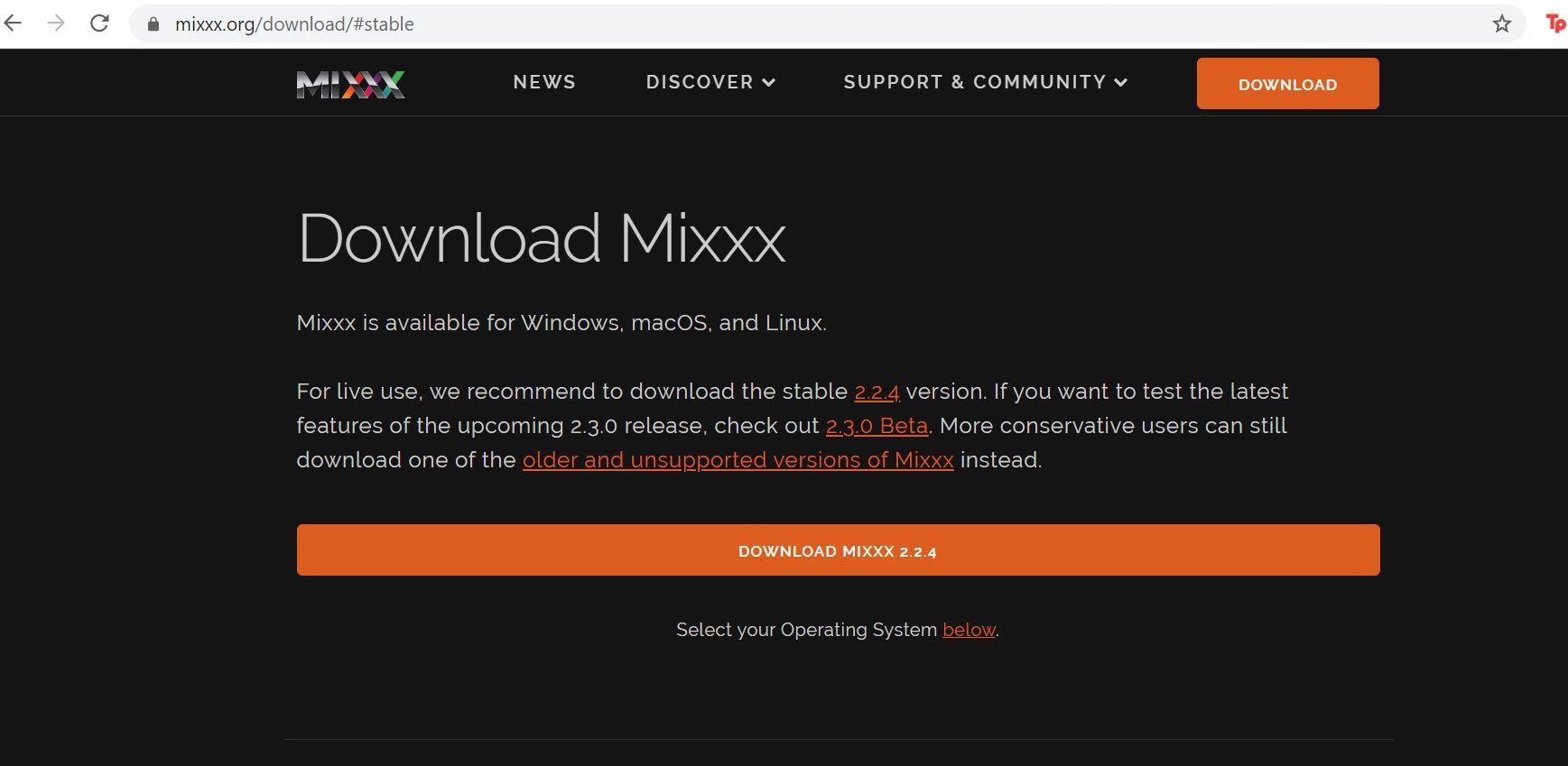The image size is (1568, 766).
Task: Open older and unsupported versions link
Action: pyautogui.click(x=738, y=460)
